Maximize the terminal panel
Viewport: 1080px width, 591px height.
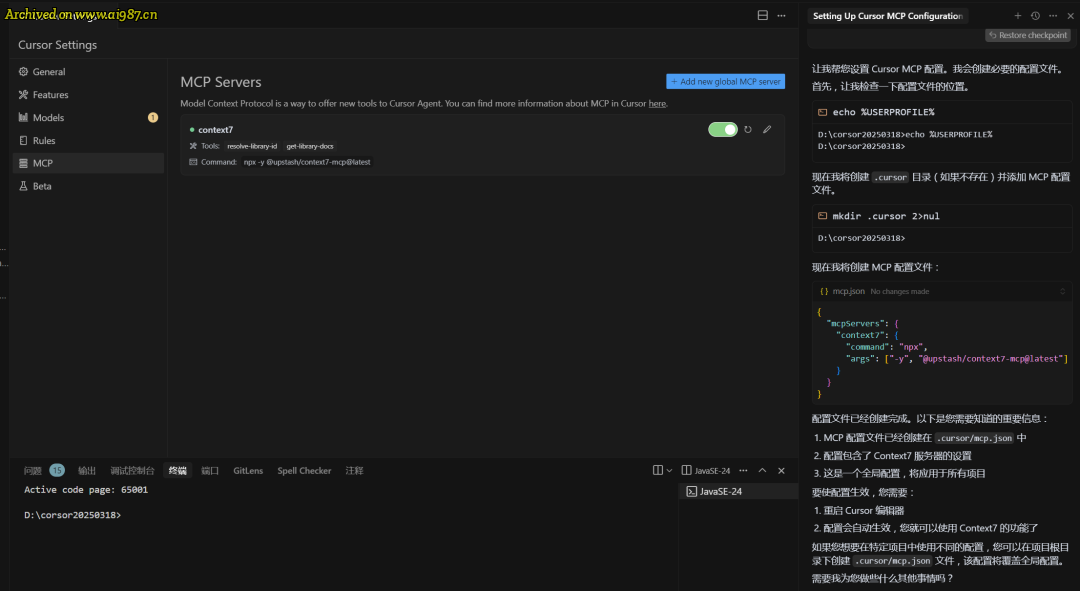762,470
